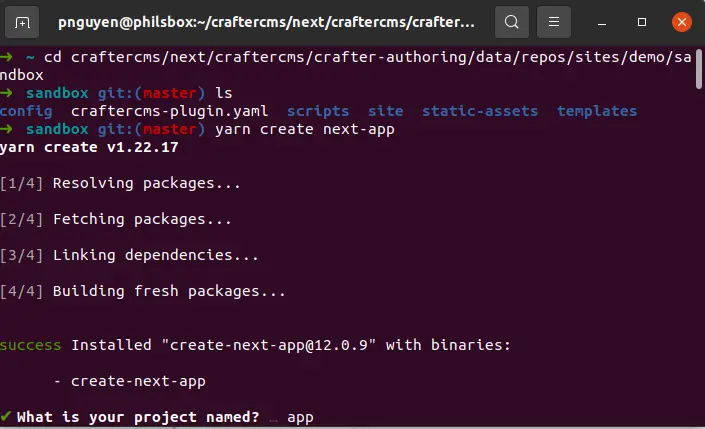
Task: Click the "Building fresh packages..." line
Action: click(x=168, y=291)
